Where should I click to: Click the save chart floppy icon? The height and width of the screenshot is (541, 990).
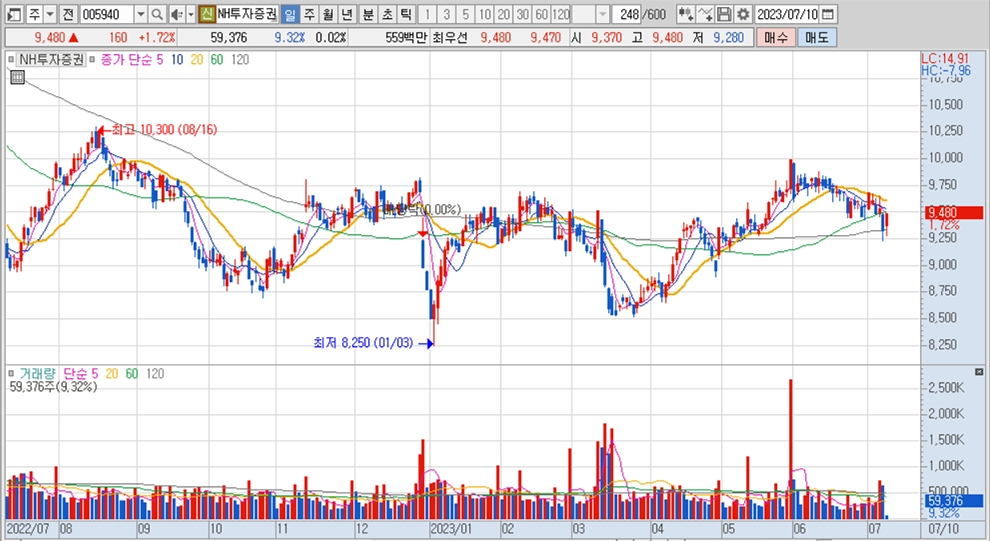(x=725, y=15)
